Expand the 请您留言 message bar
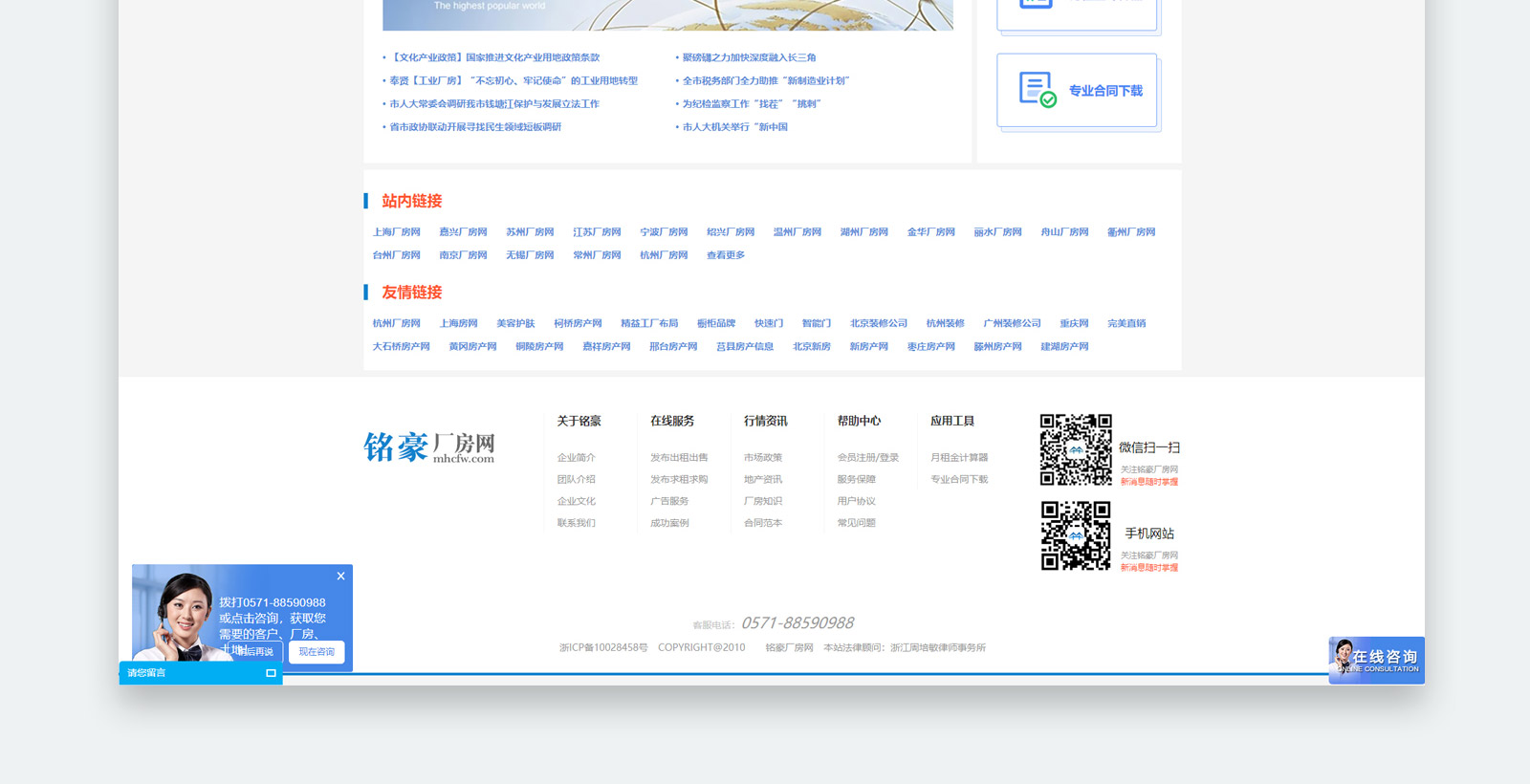The image size is (1530, 784). coord(271,673)
